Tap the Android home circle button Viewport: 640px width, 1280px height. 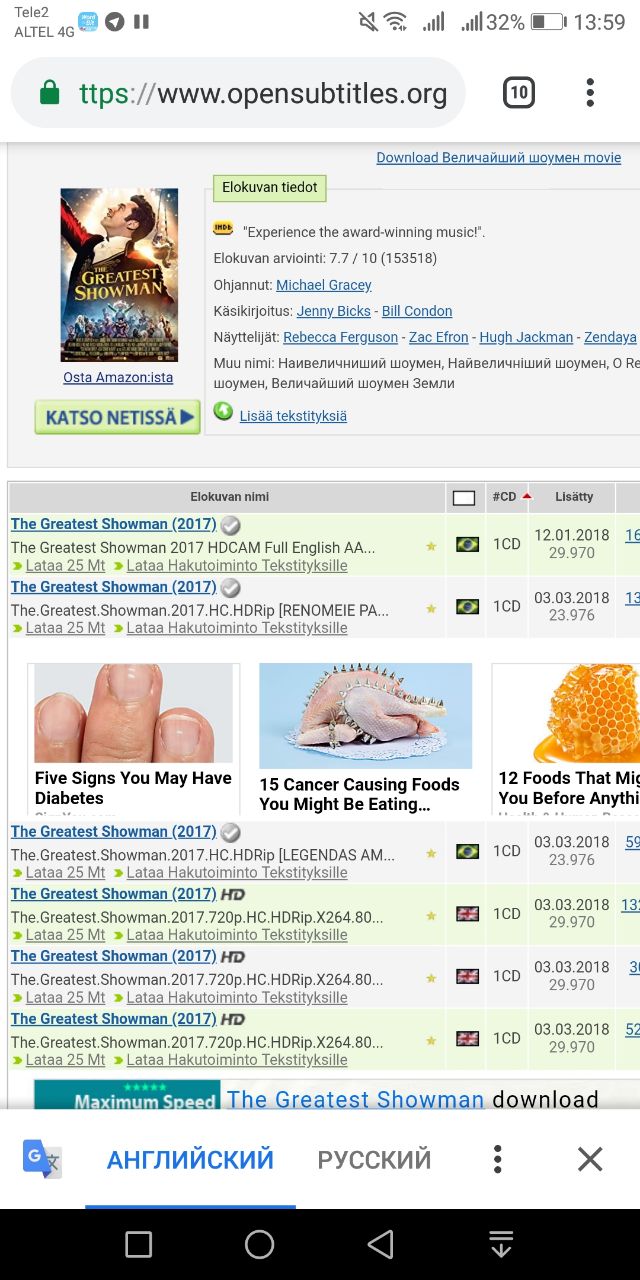point(259,1244)
